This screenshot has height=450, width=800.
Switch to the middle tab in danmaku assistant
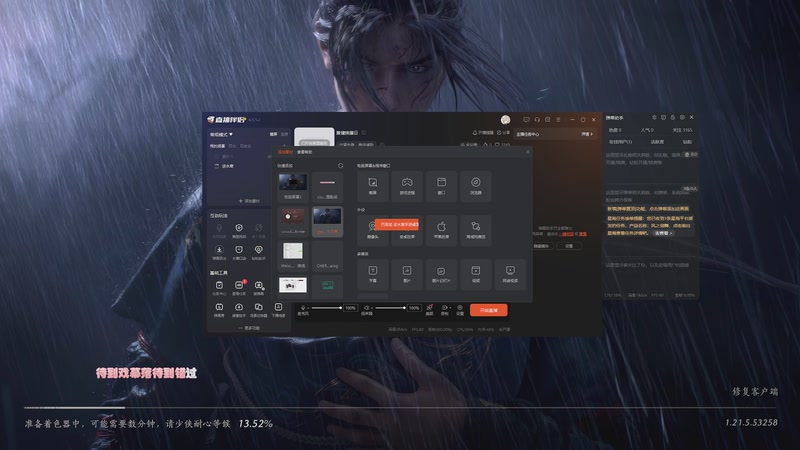click(x=657, y=142)
